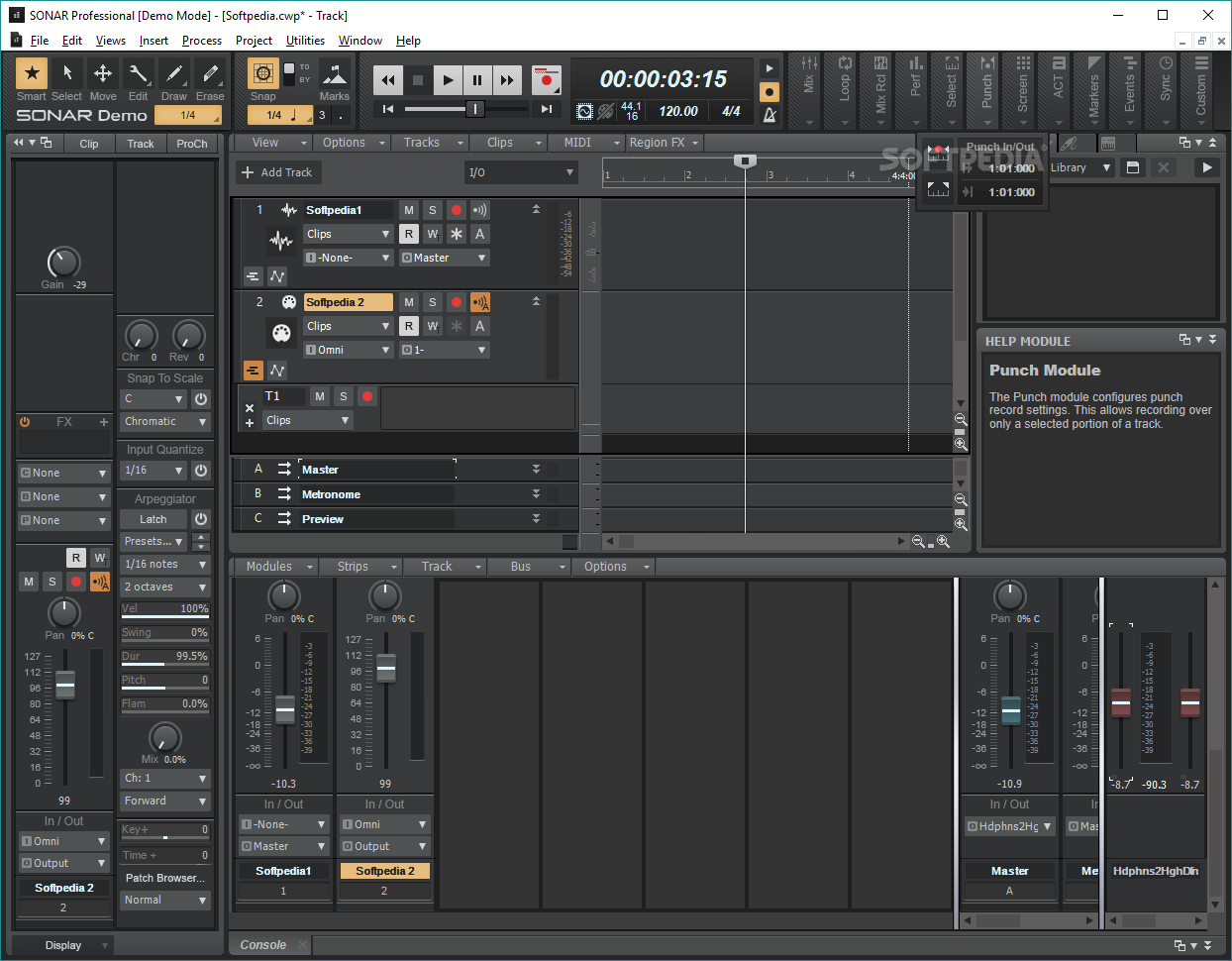1232x961 pixels.
Task: Expand the Master bus strip
Action: point(536,470)
